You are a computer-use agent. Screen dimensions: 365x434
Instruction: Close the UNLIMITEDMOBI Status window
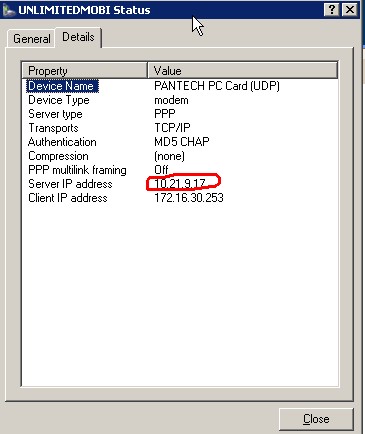350,10
